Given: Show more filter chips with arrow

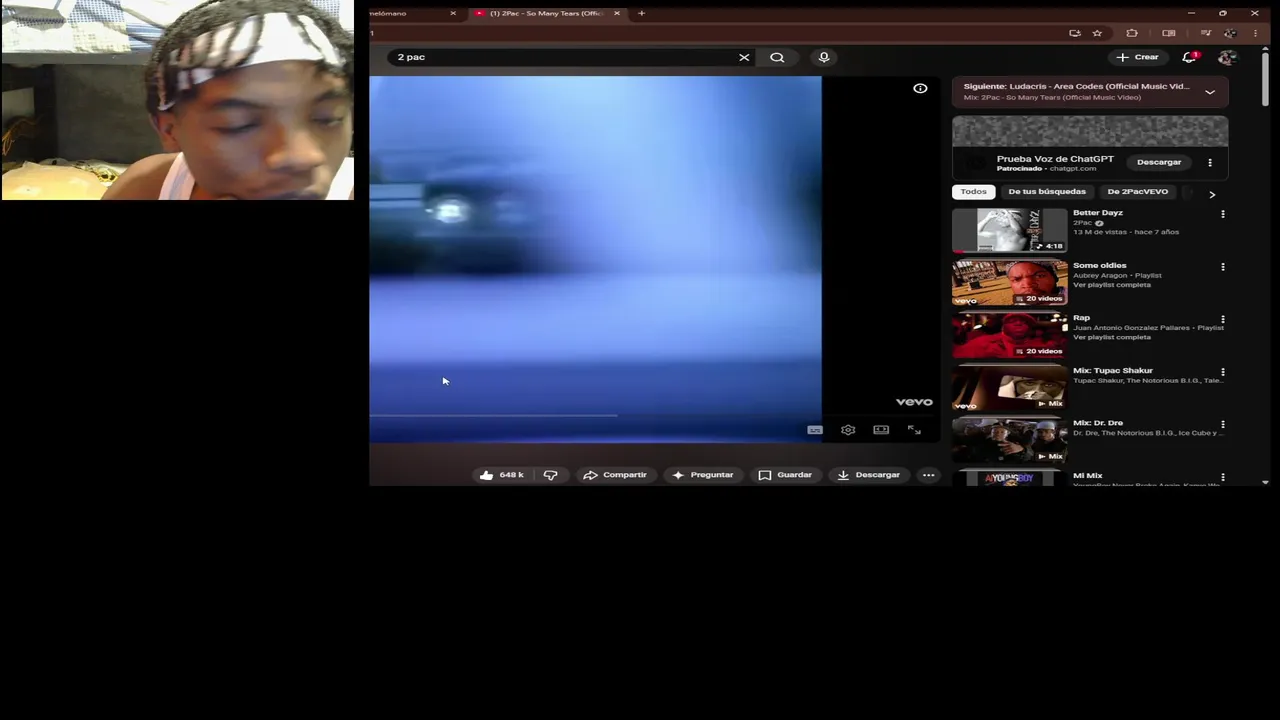Looking at the screenshot, I should pyautogui.click(x=1212, y=194).
